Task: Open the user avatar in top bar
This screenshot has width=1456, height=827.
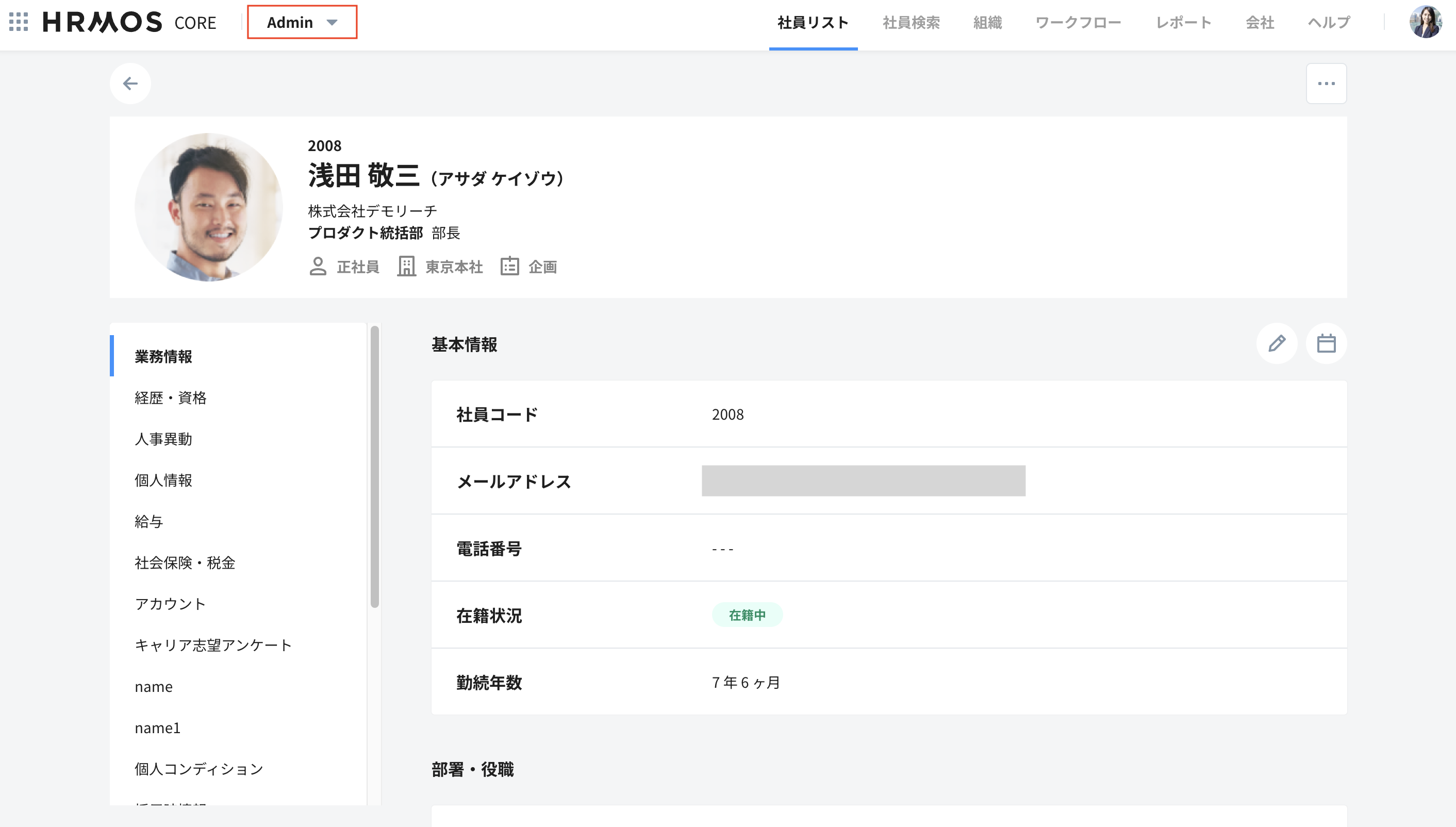Action: coord(1426,22)
